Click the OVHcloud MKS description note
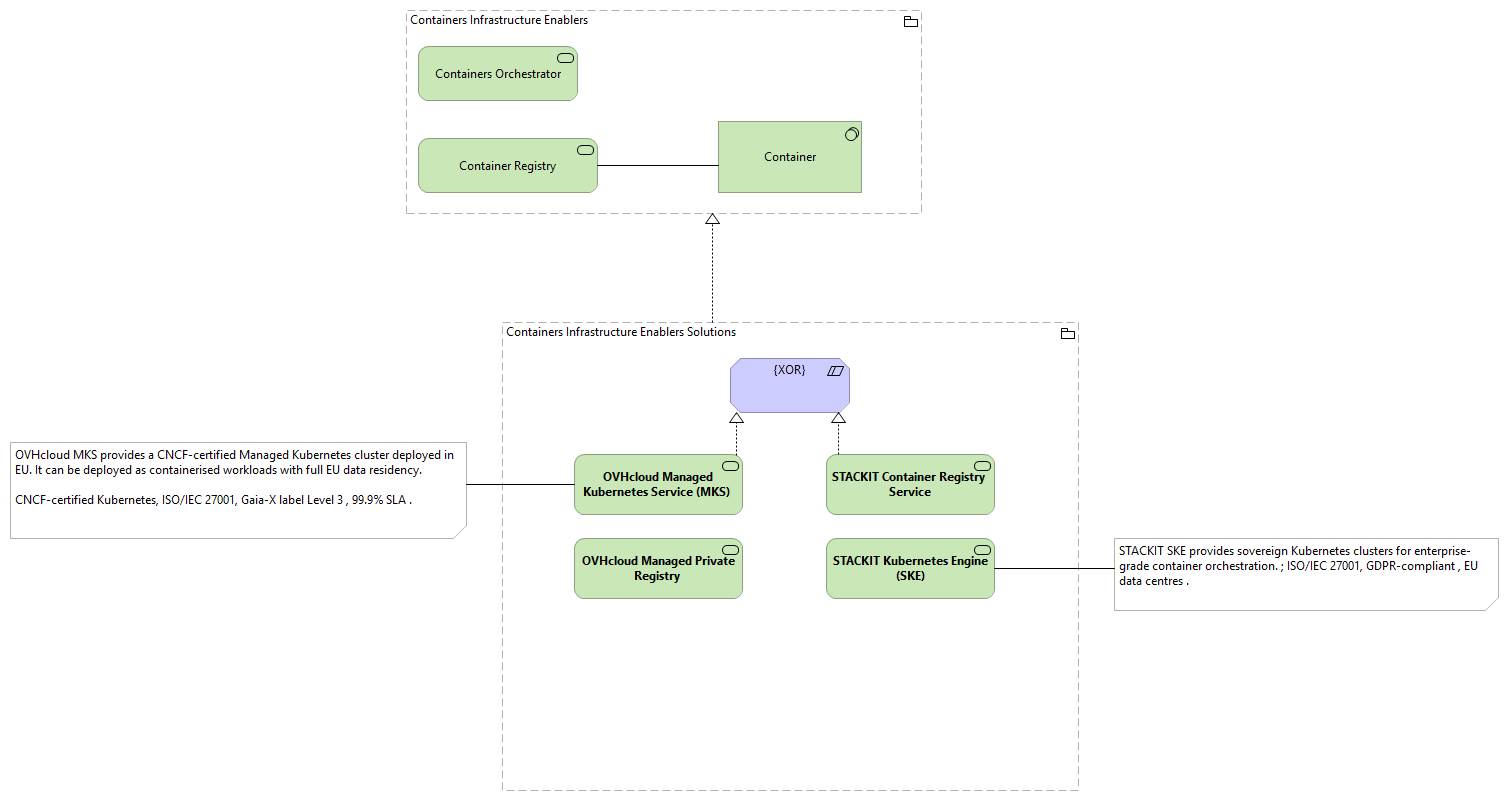The height and width of the screenshot is (801, 1509). (238, 491)
